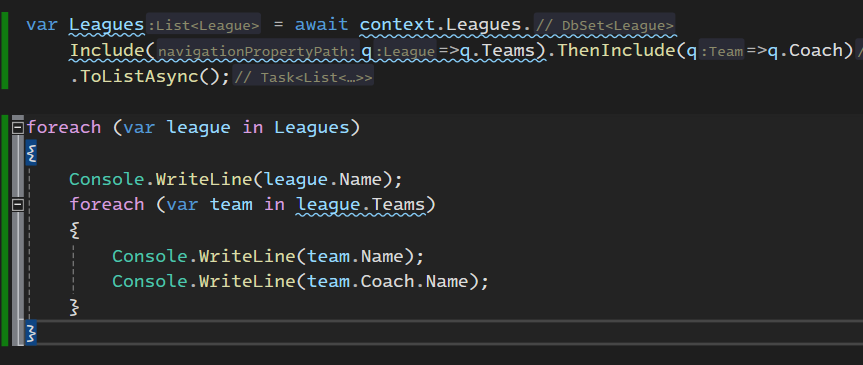Viewport: 863px width, 365px height.
Task: Click the 'navigationPropertyPath:' parameter hint
Action: click(x=258, y=51)
